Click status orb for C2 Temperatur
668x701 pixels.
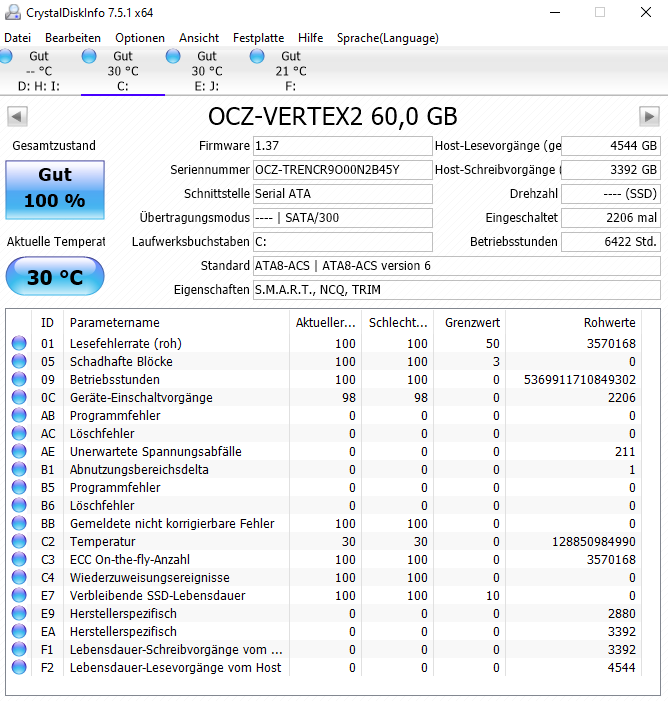(x=19, y=541)
